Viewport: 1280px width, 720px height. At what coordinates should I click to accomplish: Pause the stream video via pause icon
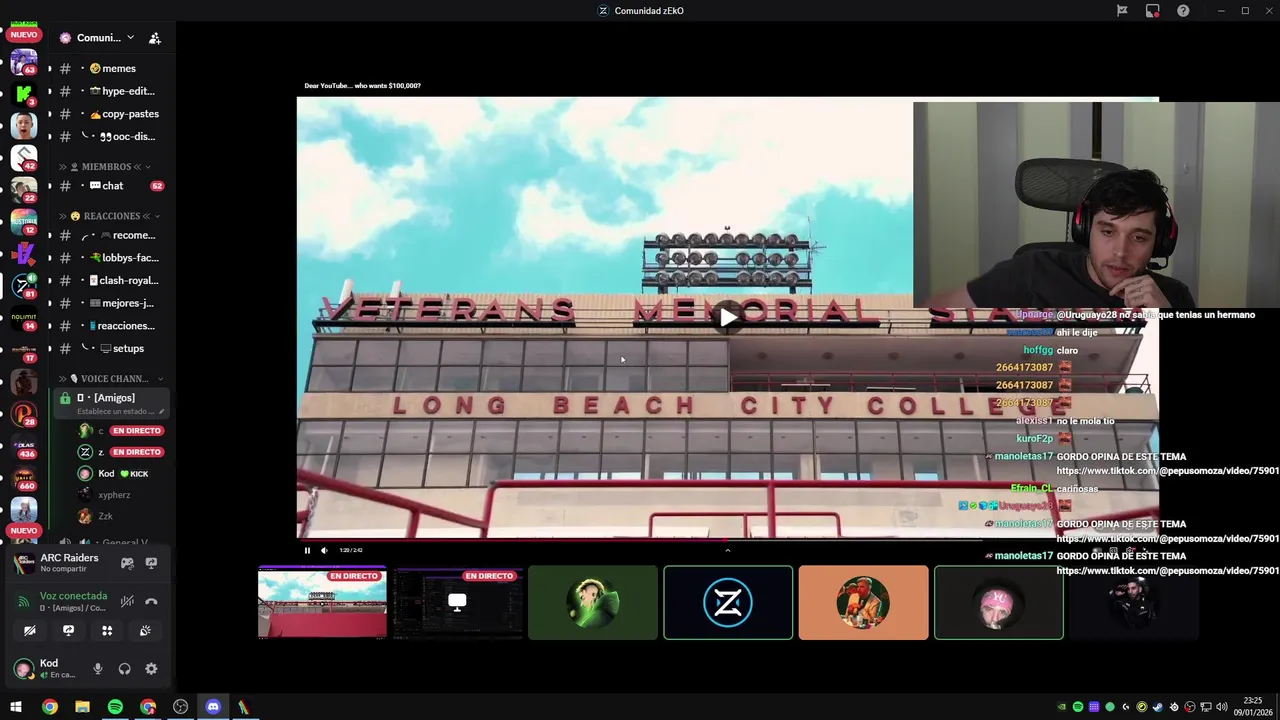307,550
